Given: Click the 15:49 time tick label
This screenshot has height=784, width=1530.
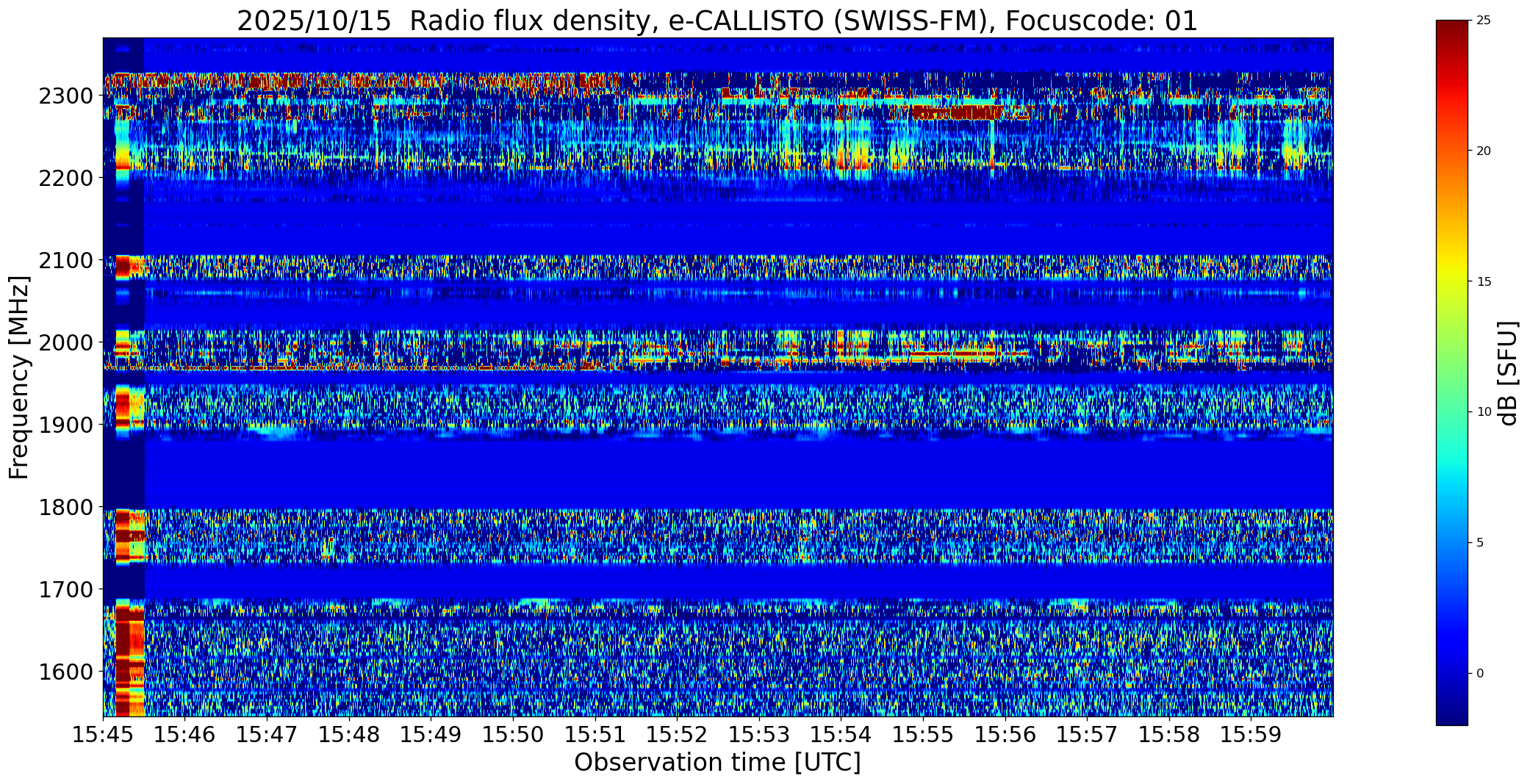Looking at the screenshot, I should [x=431, y=735].
